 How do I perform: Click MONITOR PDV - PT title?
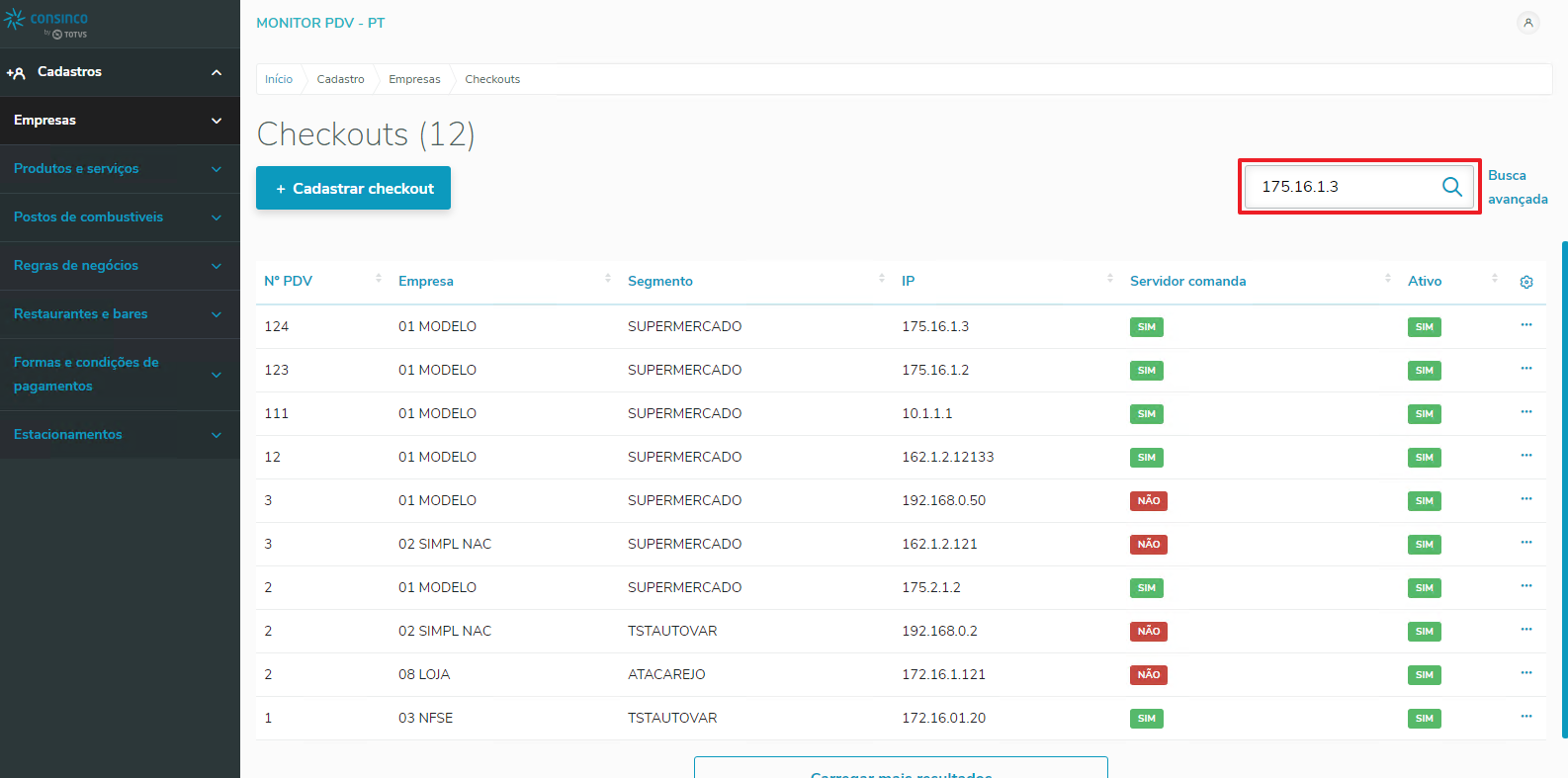320,23
